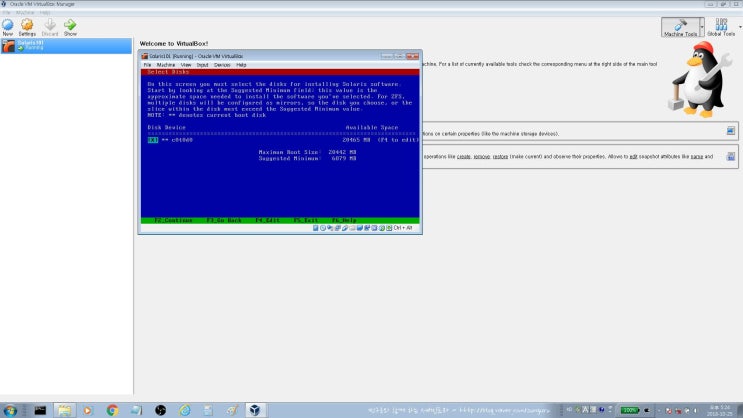Screen dimensions: 743x418
Task: Click the 'create' link in snapshots description
Action: click(463, 156)
